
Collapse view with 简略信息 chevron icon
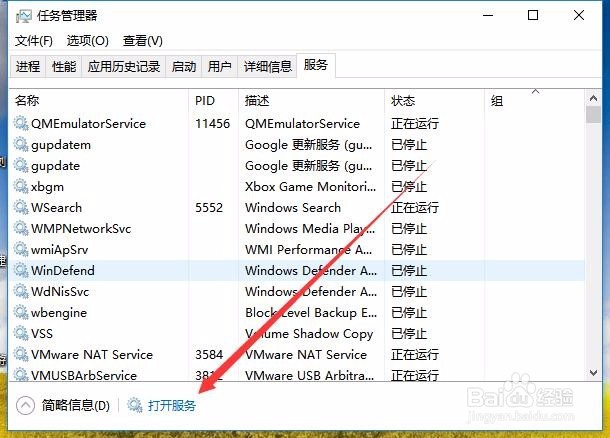25,405
